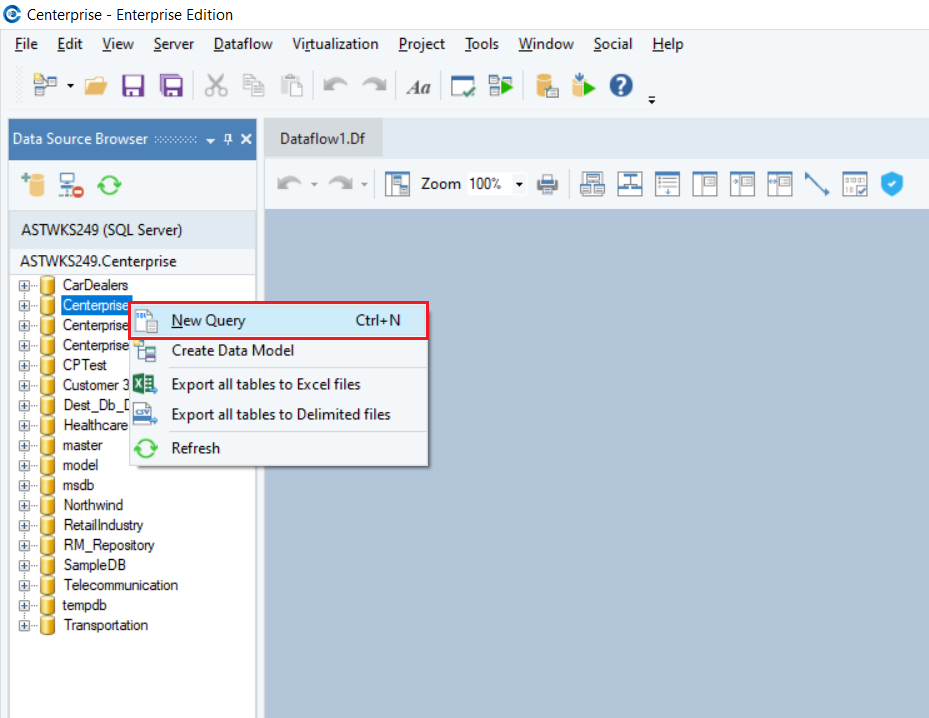The image size is (929, 718).
Task: Select Export all tables to Excel files
Action: [265, 384]
